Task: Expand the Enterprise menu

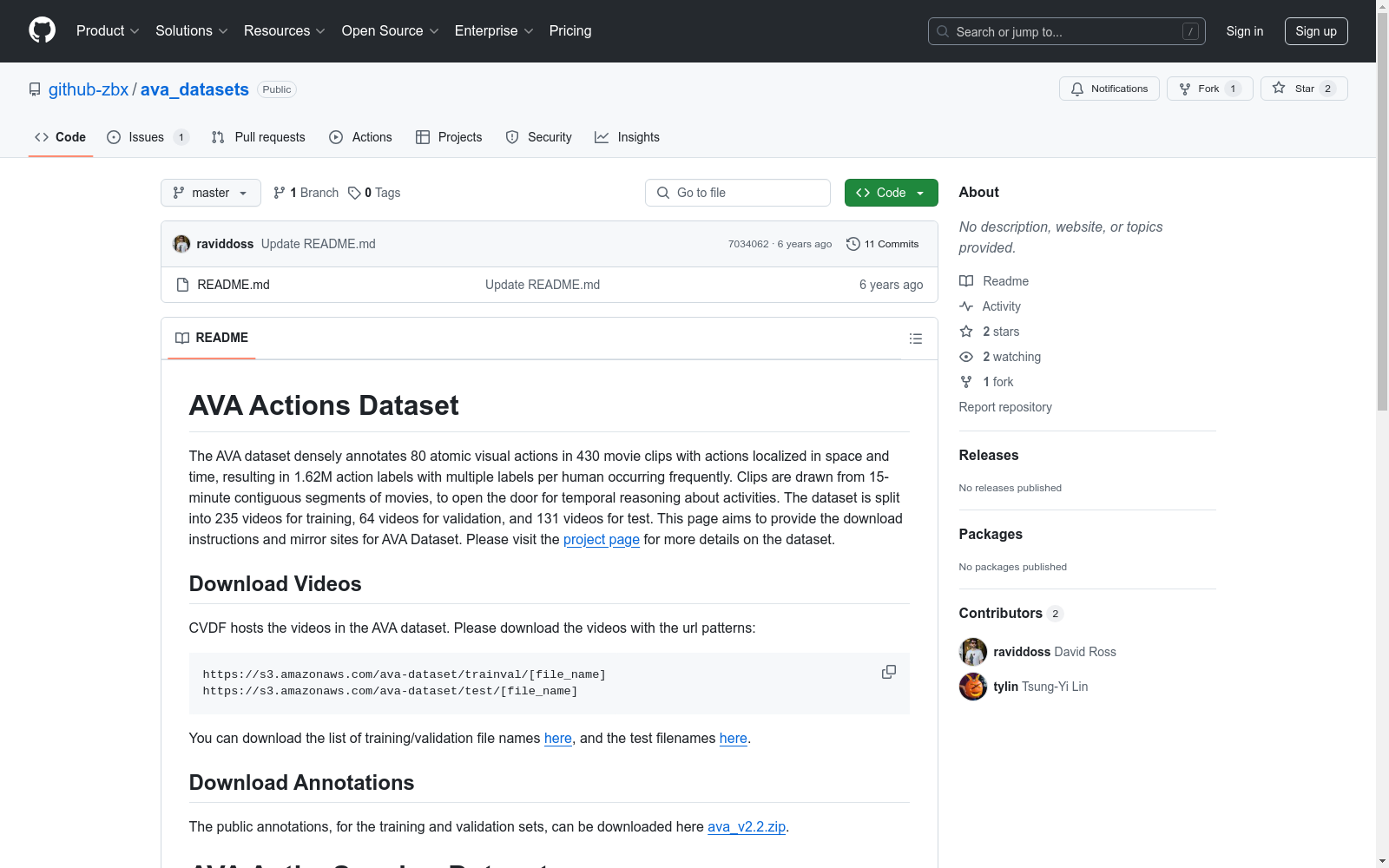Action: [x=494, y=31]
